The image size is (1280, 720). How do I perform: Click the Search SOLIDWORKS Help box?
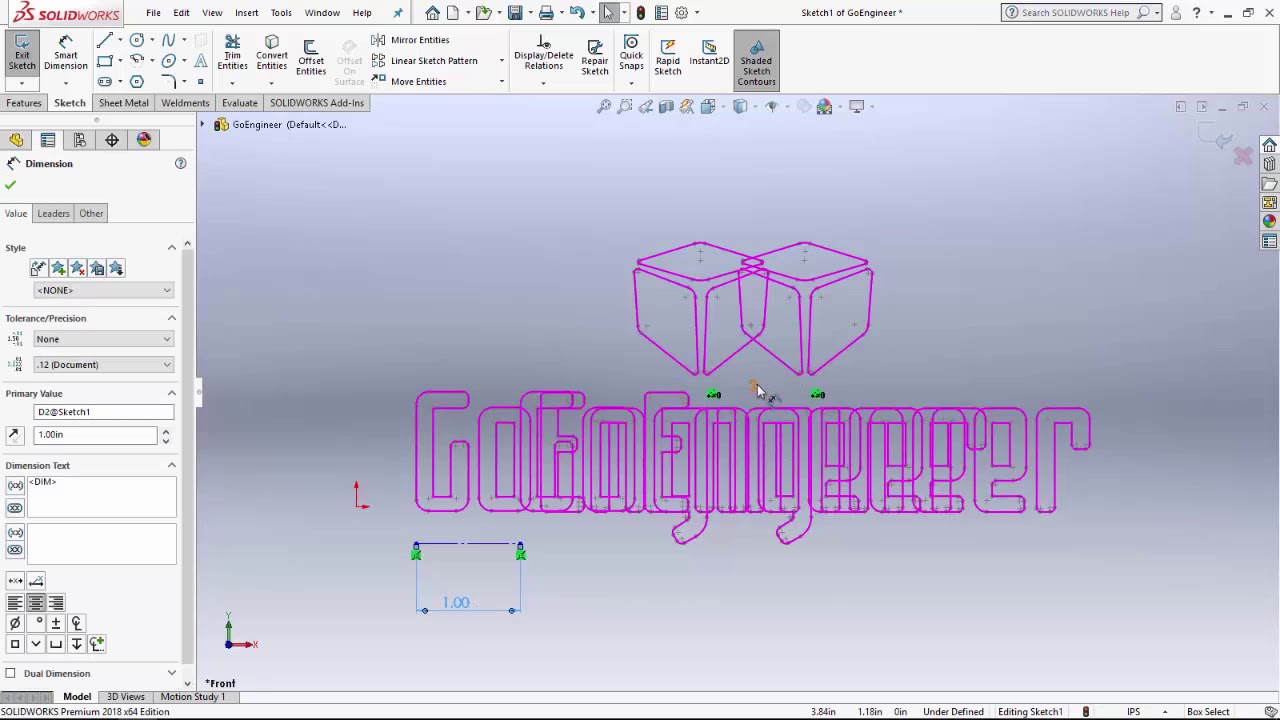[x=1076, y=13]
